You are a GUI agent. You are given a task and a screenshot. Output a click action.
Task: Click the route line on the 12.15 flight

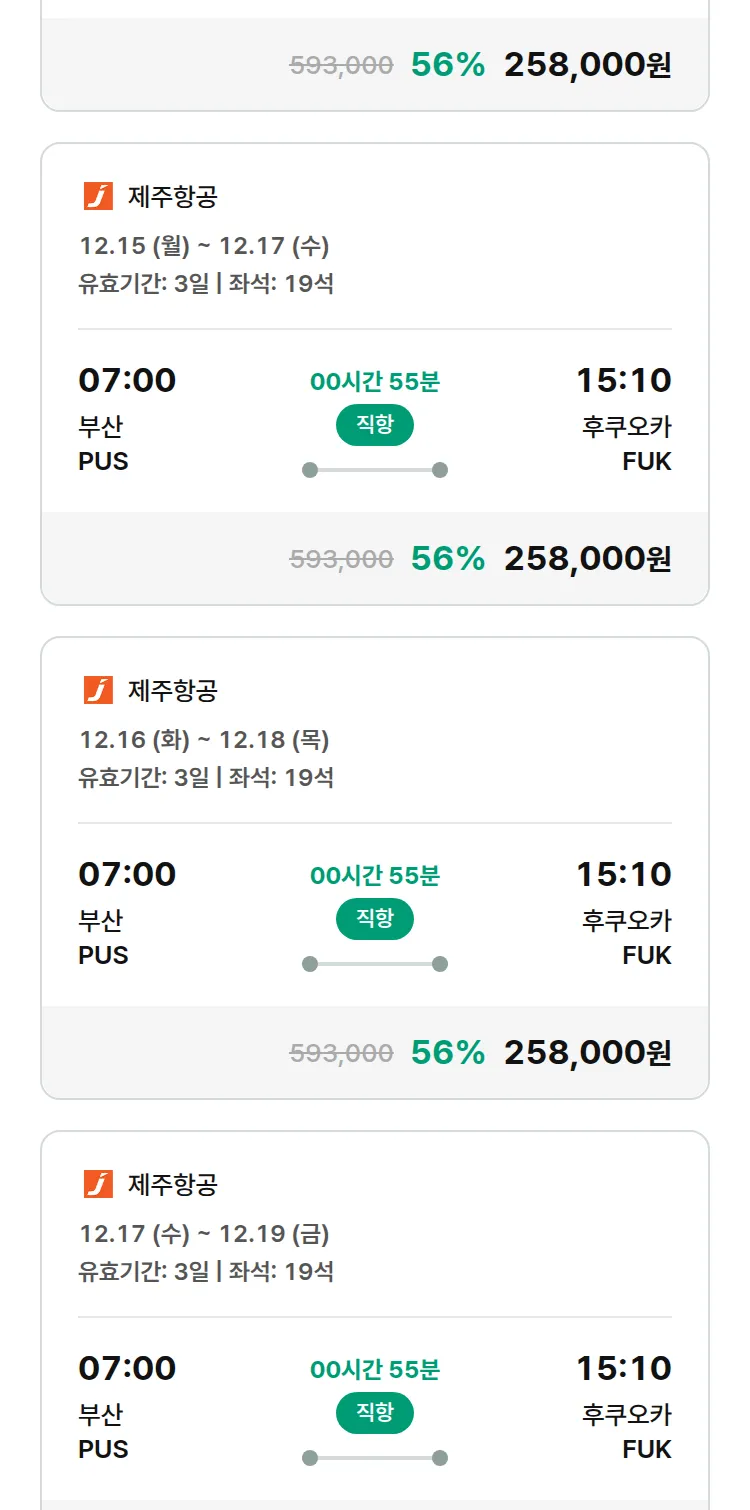pyautogui.click(x=375, y=470)
